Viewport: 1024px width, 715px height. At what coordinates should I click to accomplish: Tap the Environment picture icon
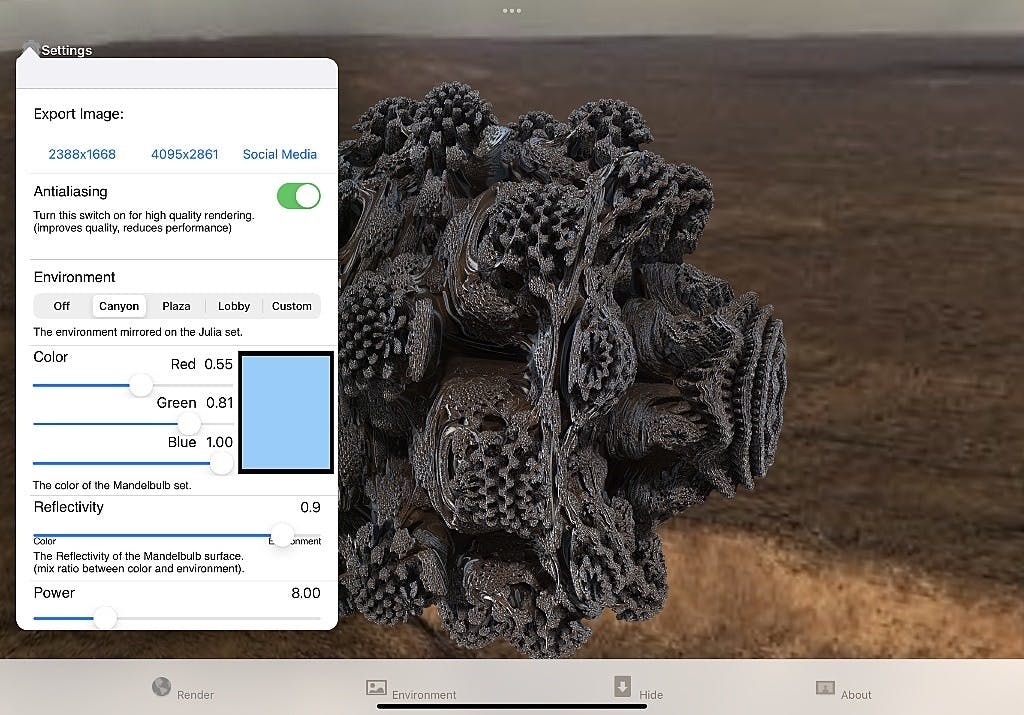click(376, 688)
